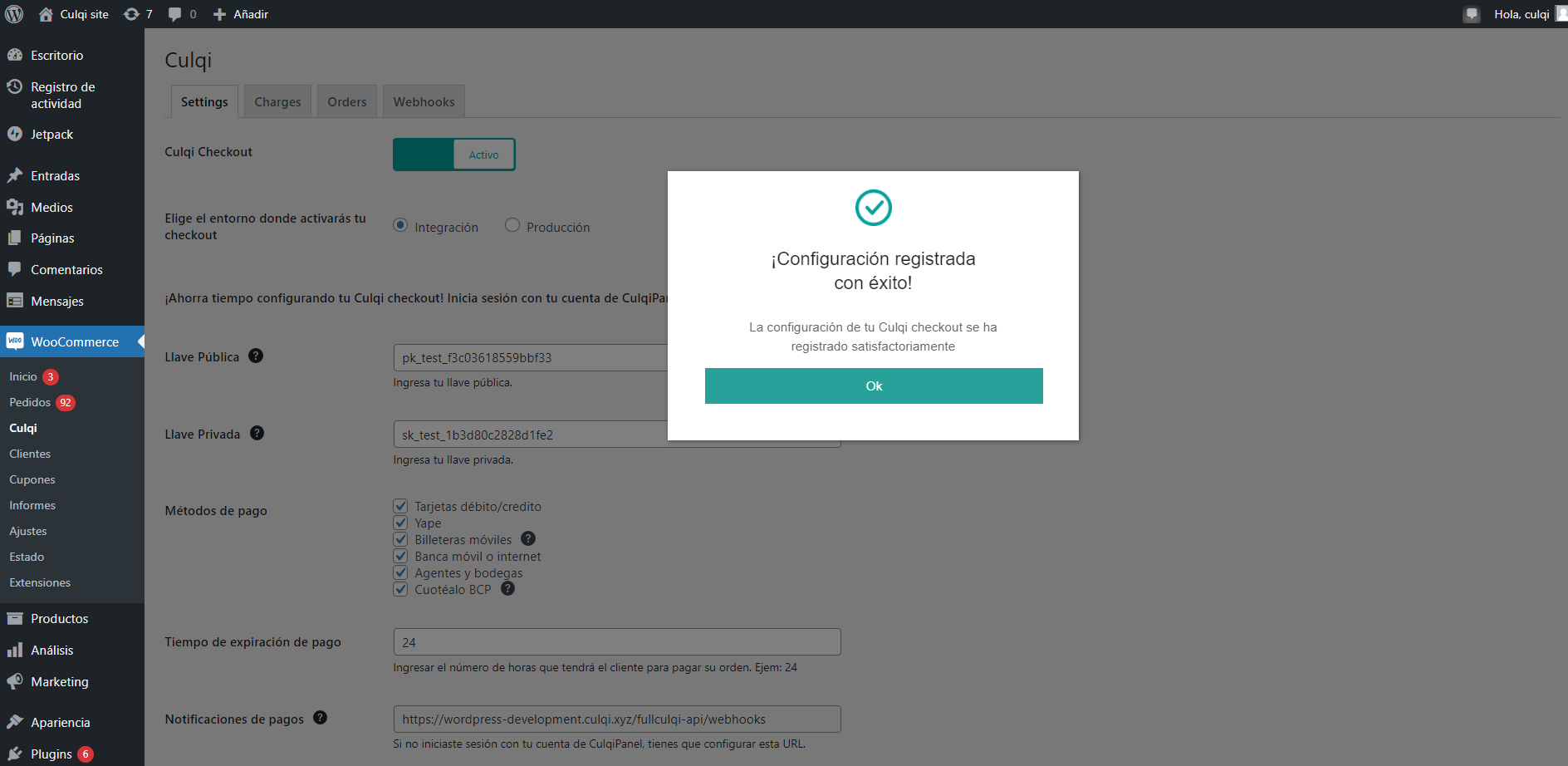Image resolution: width=1568 pixels, height=766 pixels.
Task: Click the Notificaciones de pagos URL field
Action: [x=617, y=719]
